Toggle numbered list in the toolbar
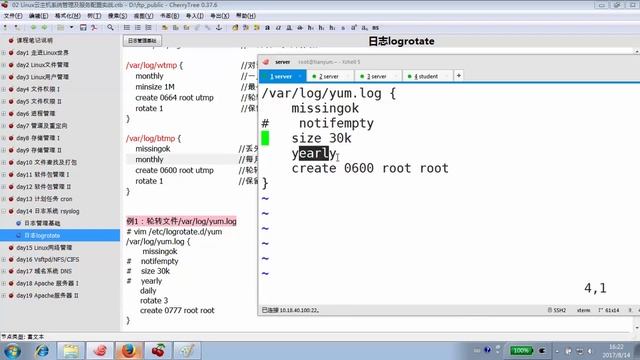 138,28
